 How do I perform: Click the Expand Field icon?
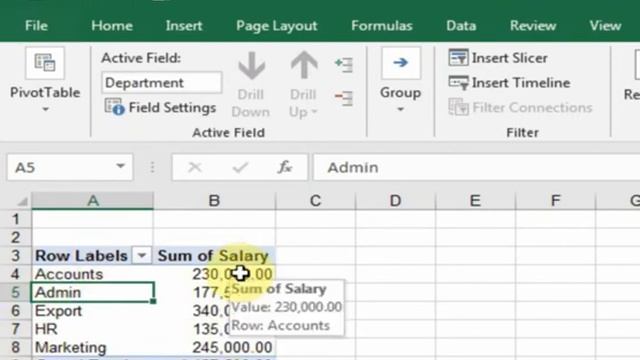pyautogui.click(x=344, y=64)
